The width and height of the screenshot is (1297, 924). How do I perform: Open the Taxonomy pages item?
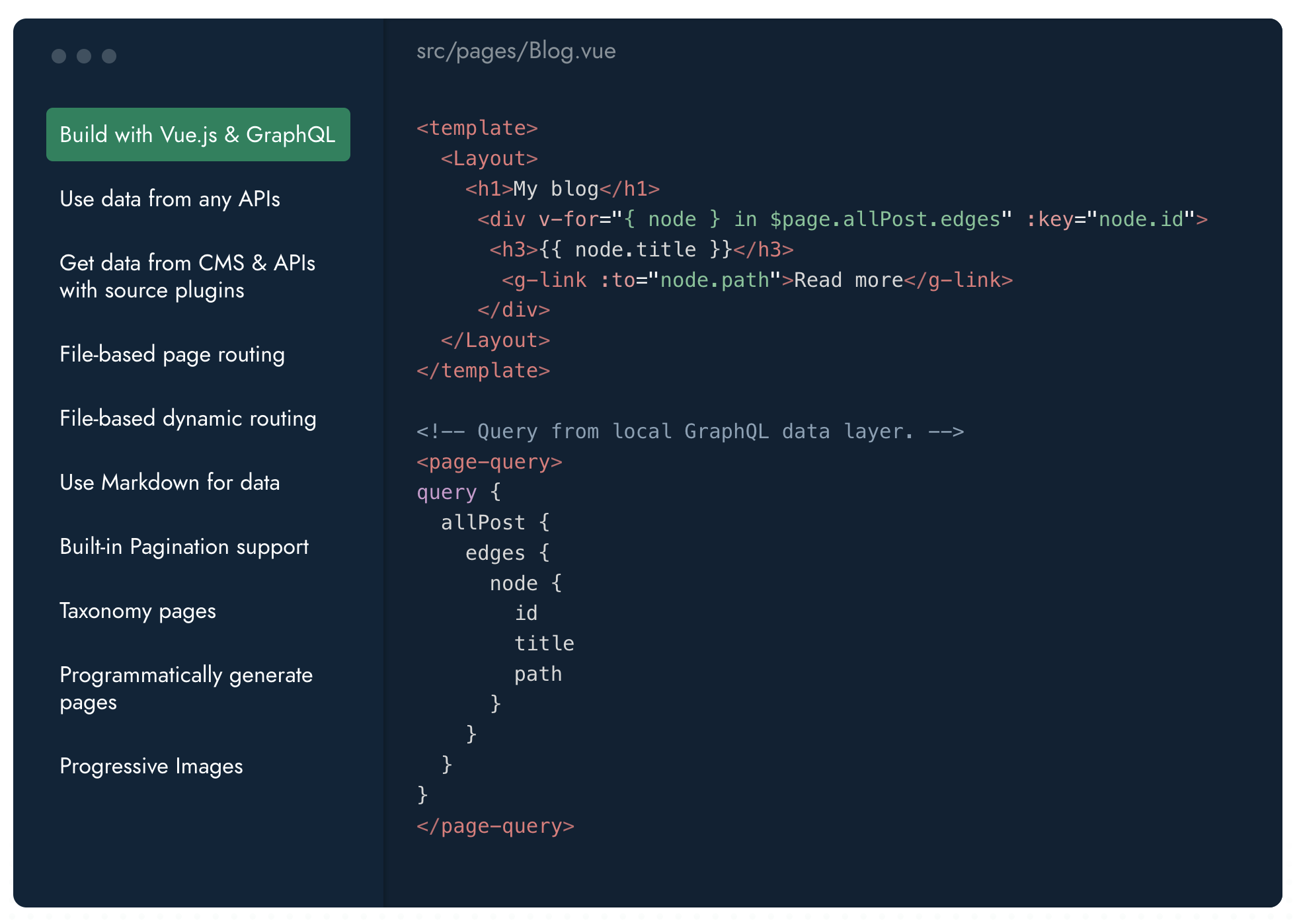[138, 611]
